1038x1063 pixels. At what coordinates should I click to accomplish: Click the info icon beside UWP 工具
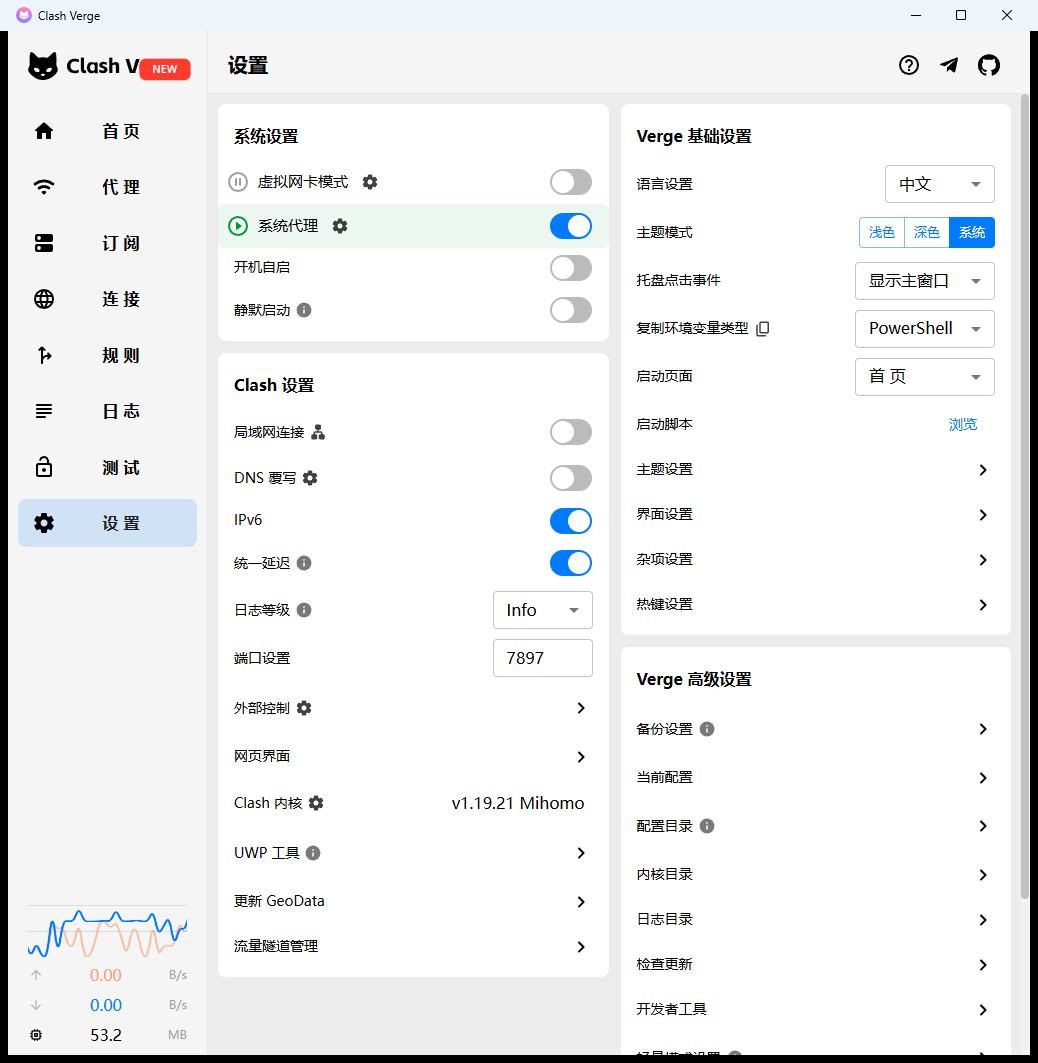pos(313,853)
